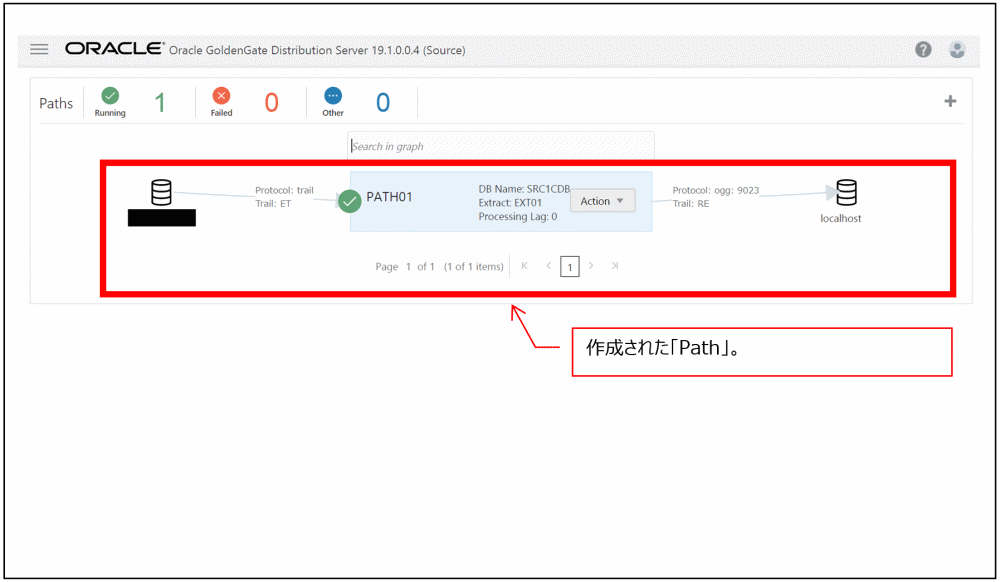This screenshot has width=1000, height=582.
Task: Open the hamburger navigation menu
Action: [x=39, y=49]
